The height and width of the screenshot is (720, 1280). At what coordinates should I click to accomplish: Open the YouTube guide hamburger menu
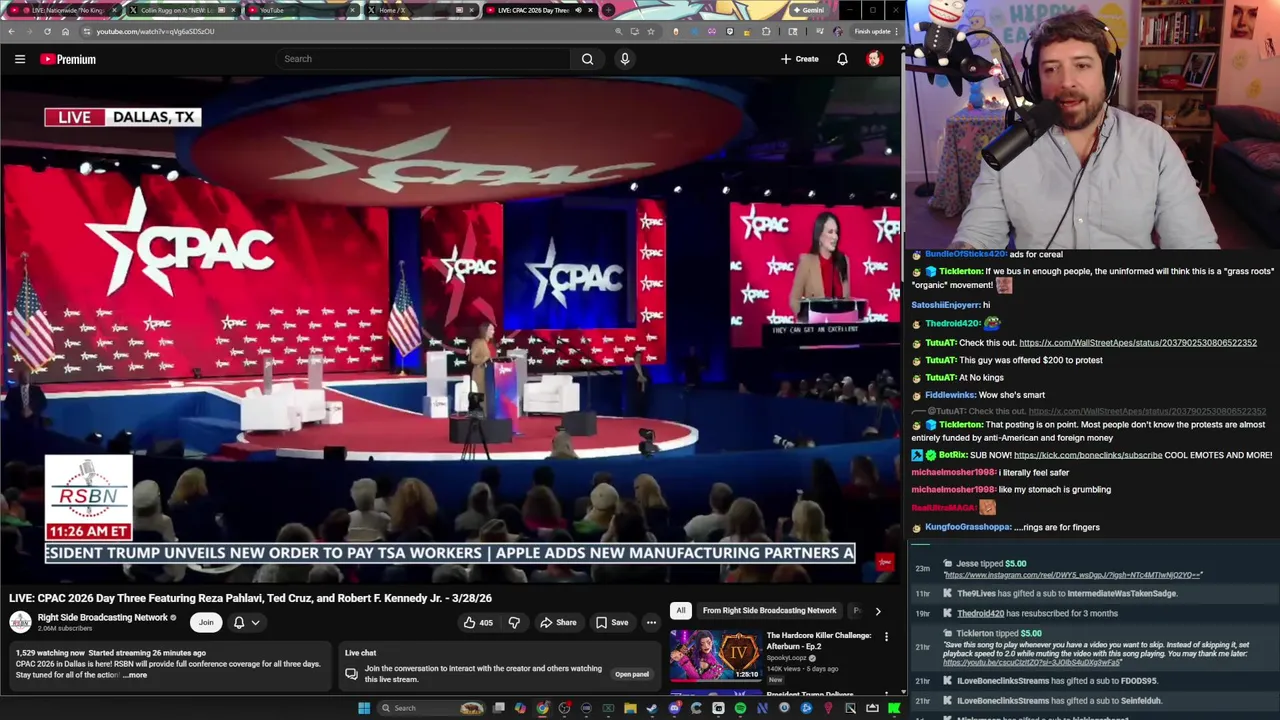[20, 59]
